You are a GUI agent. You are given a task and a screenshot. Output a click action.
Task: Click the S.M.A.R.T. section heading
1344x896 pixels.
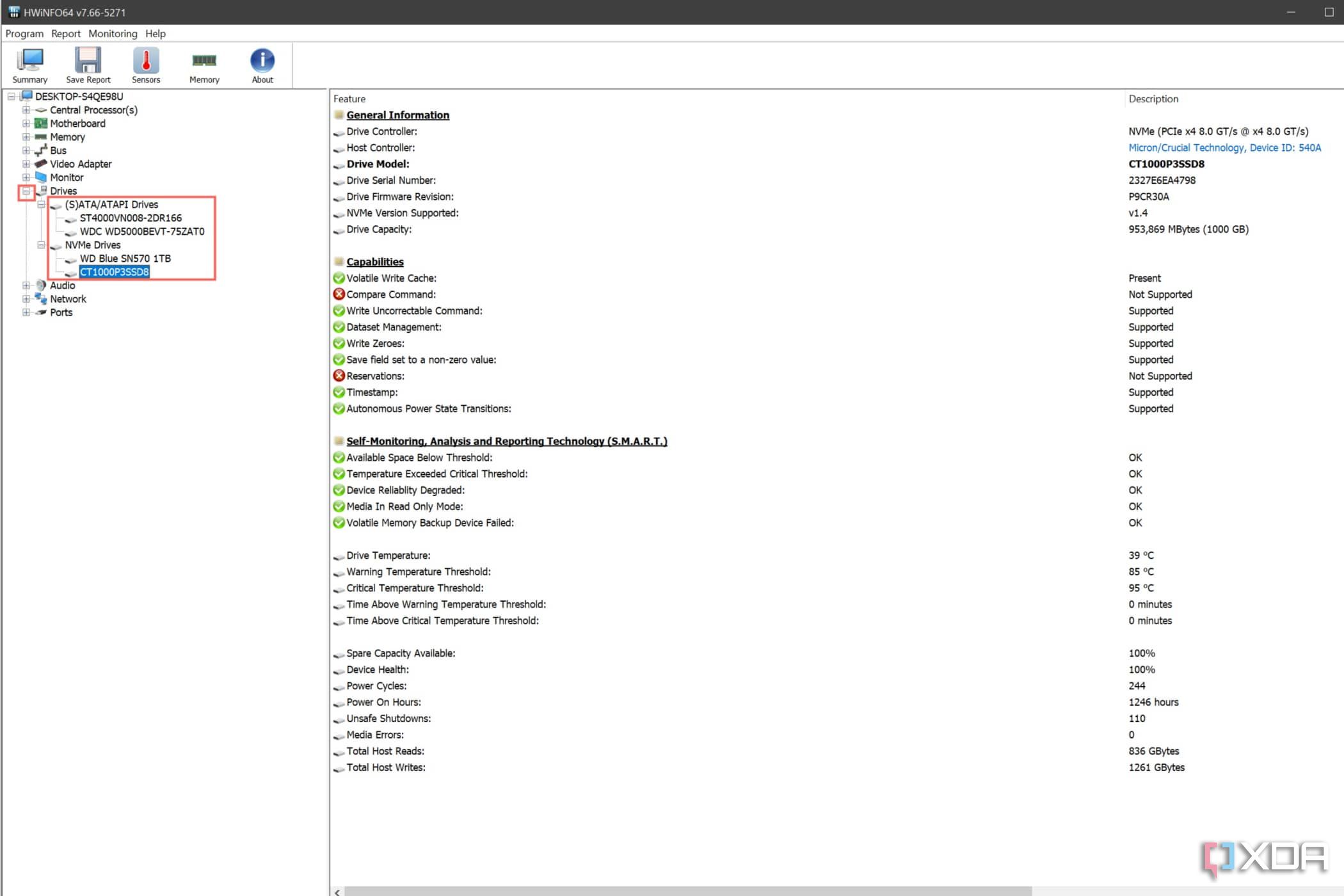[507, 441]
